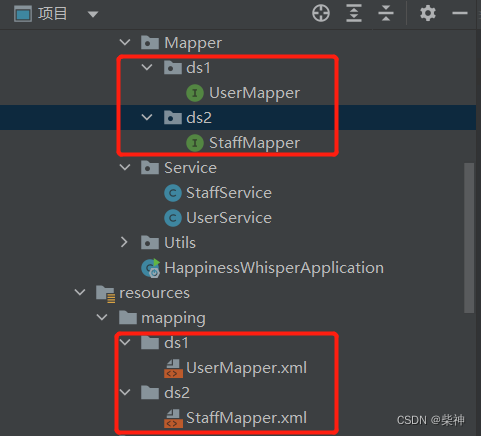Click the Expand All toolbar icon

point(354,13)
